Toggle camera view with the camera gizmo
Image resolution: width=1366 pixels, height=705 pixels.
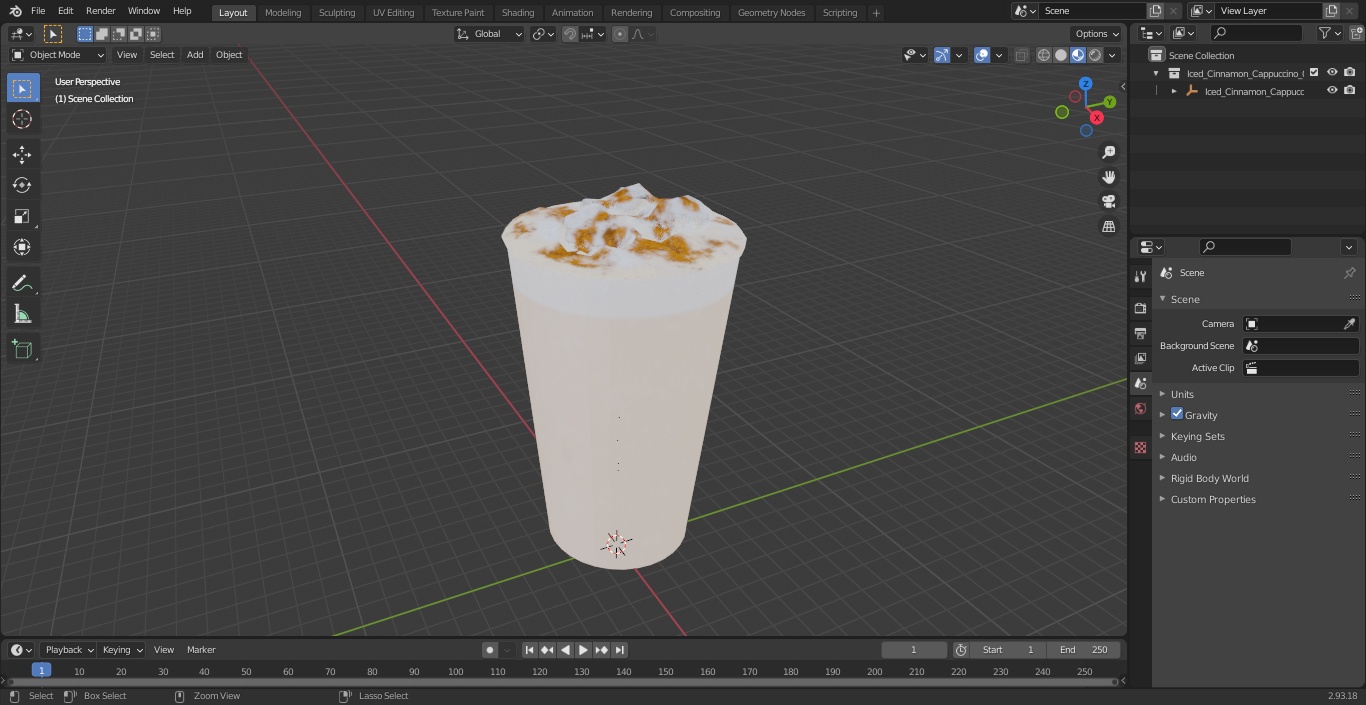pyautogui.click(x=1108, y=202)
